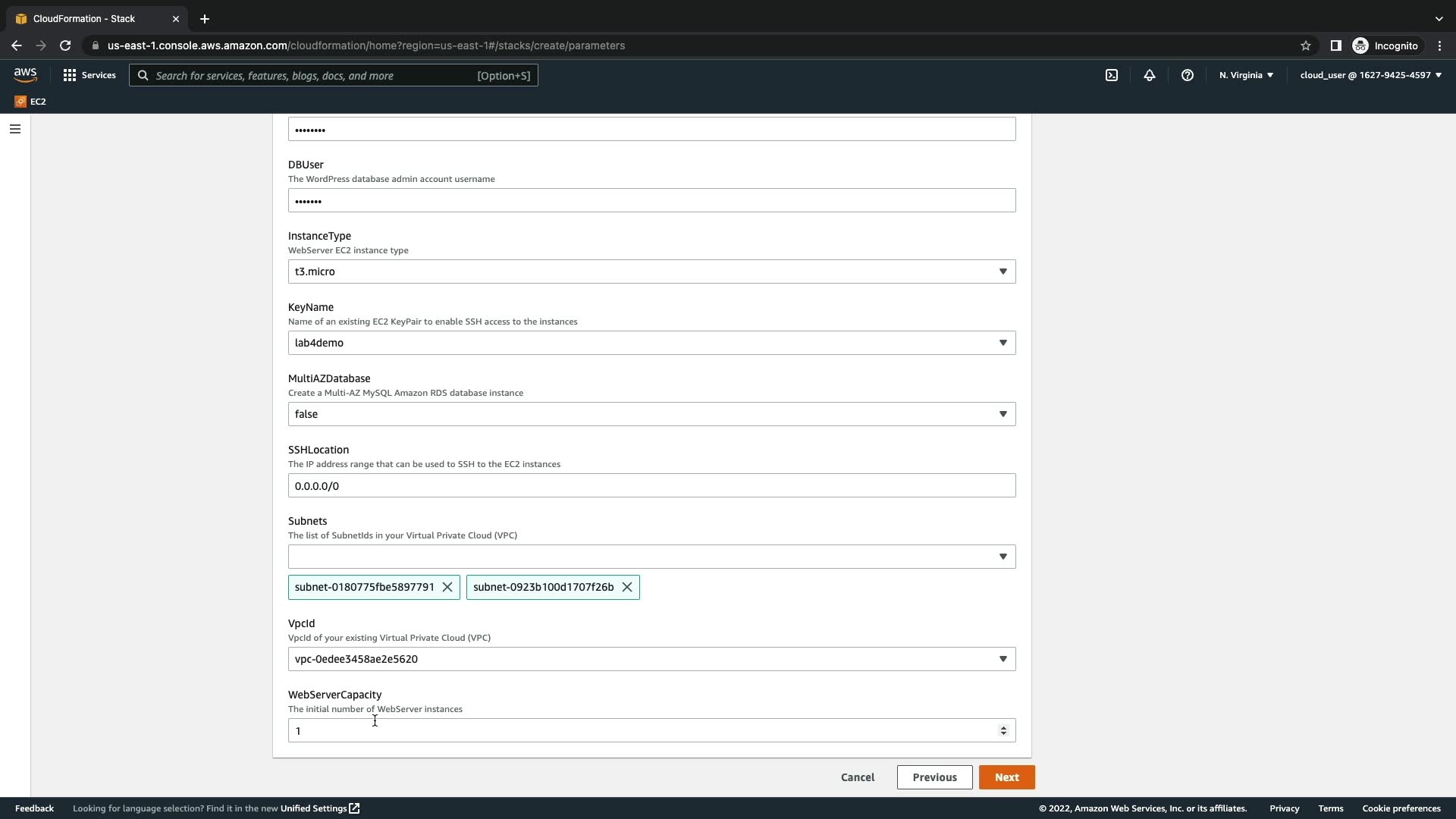The height and width of the screenshot is (819, 1456).
Task: Click into the SSHLocation input field
Action: point(651,485)
